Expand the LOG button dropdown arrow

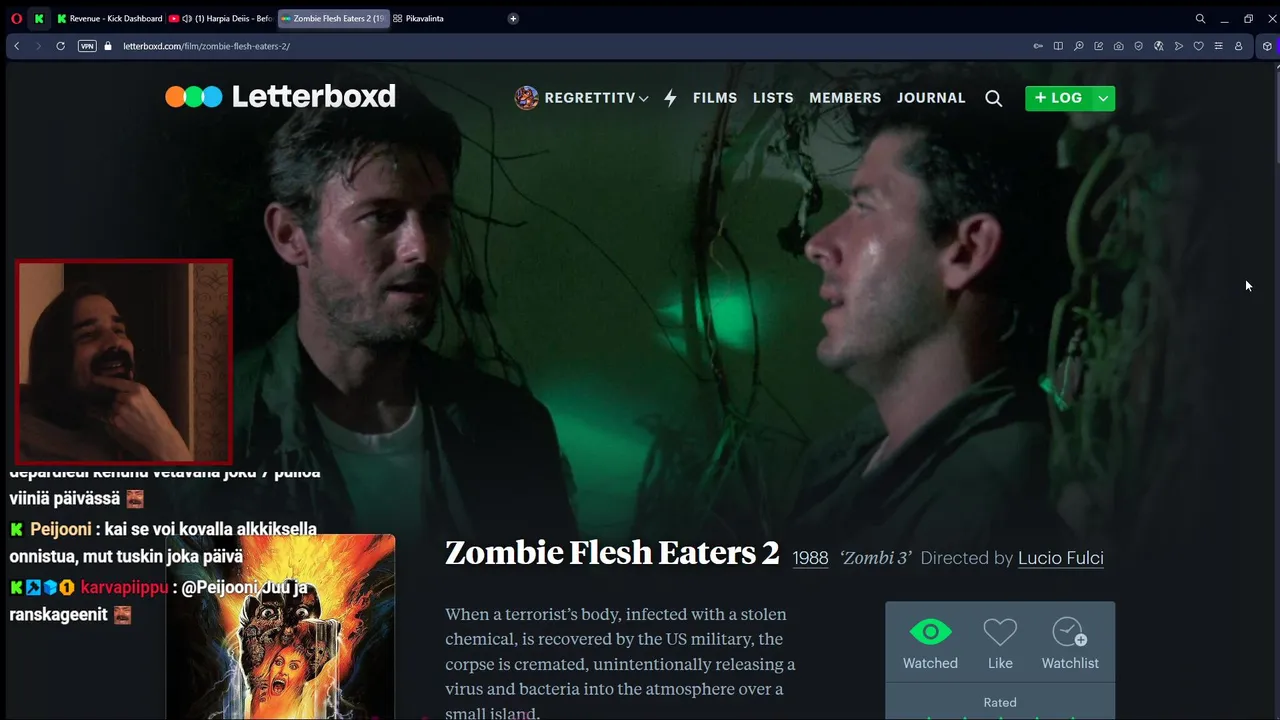click(1103, 98)
